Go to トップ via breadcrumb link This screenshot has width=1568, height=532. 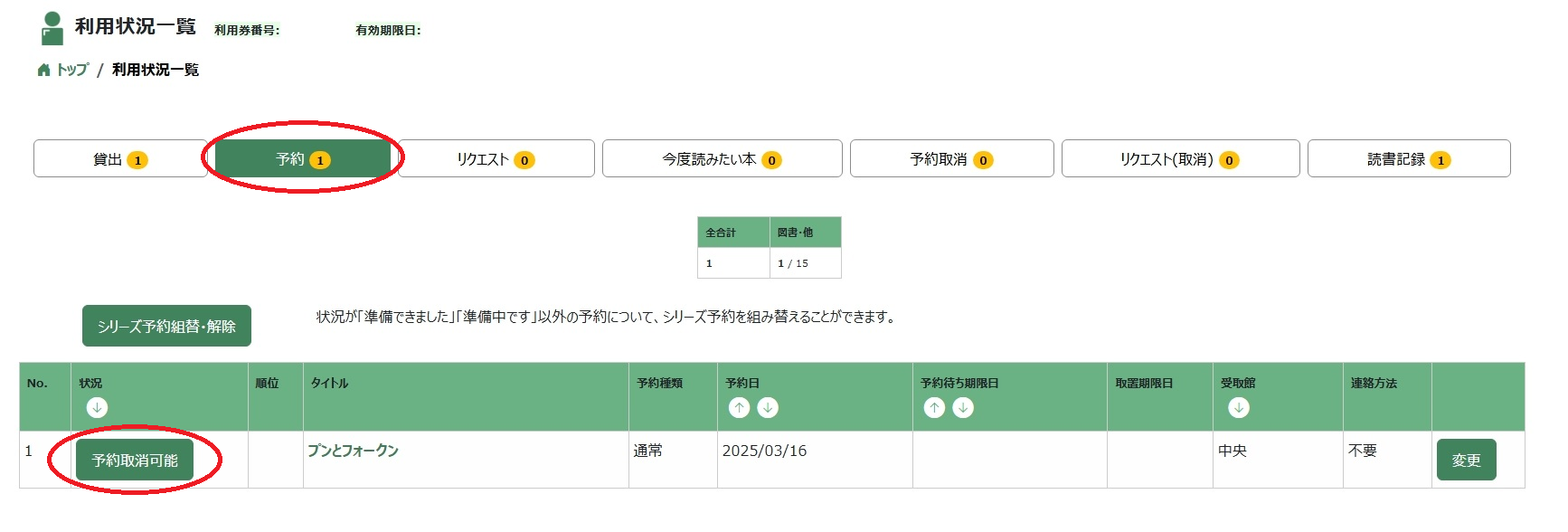[72, 70]
